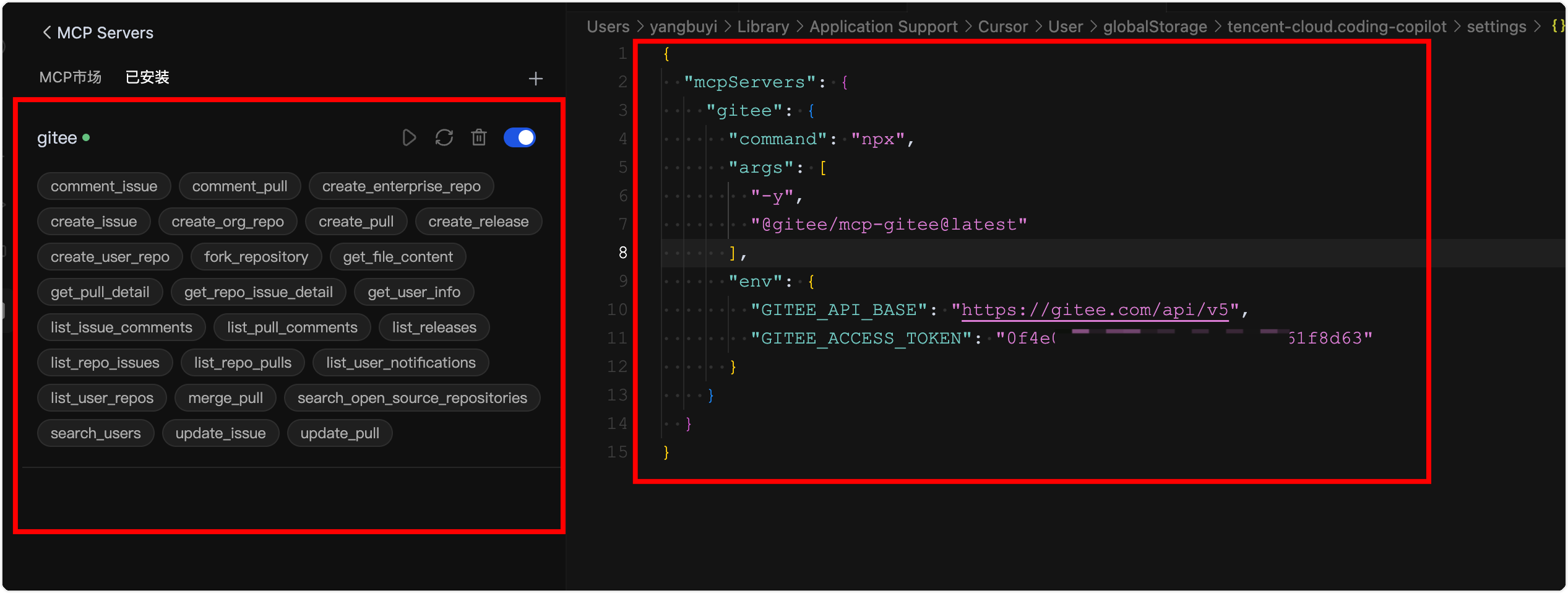Screen dimensions: 1568x593
Task: Add a new MCP server with plus icon
Action: [536, 79]
